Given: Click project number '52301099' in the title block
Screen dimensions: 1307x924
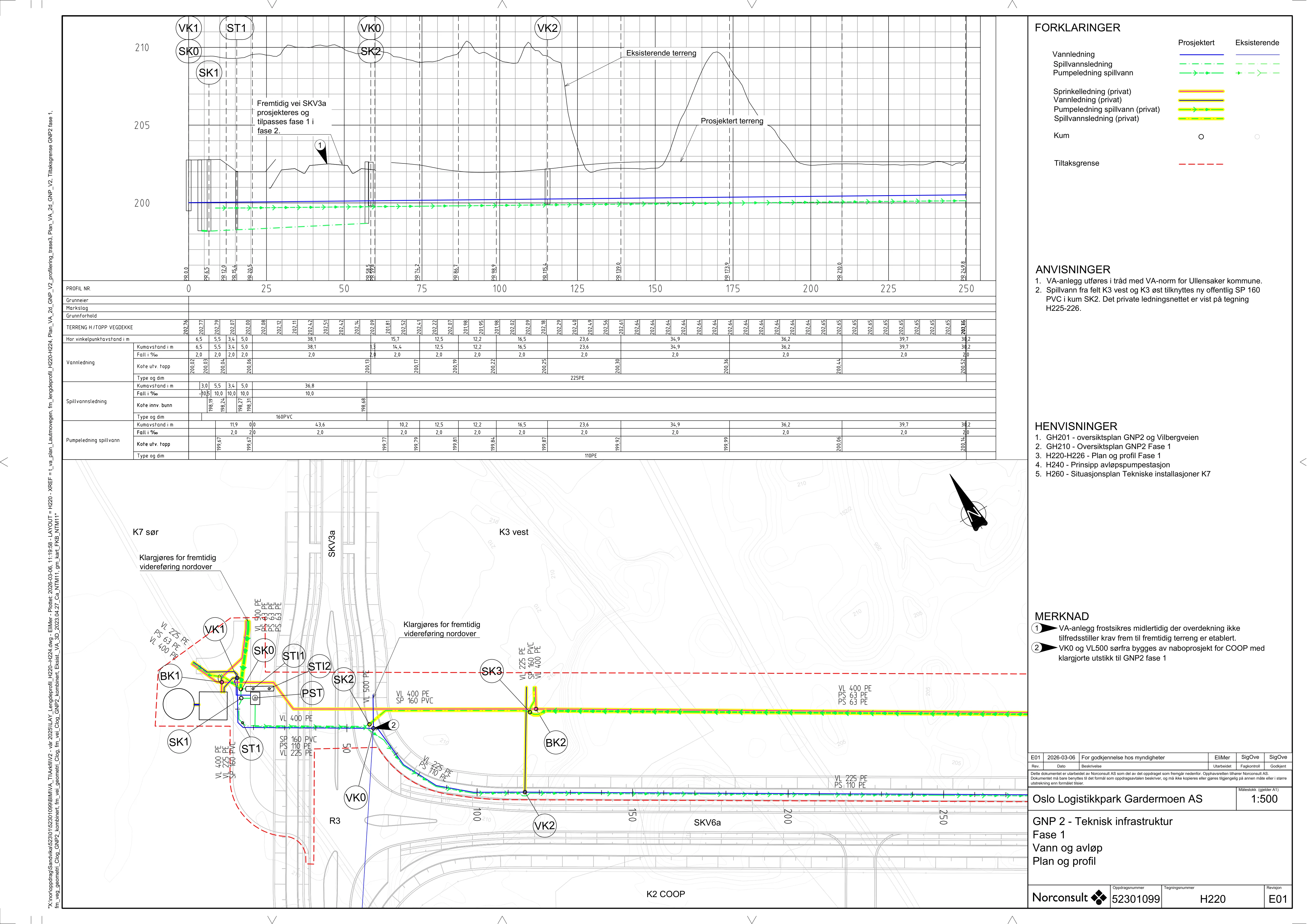Looking at the screenshot, I should pyautogui.click(x=1136, y=900).
